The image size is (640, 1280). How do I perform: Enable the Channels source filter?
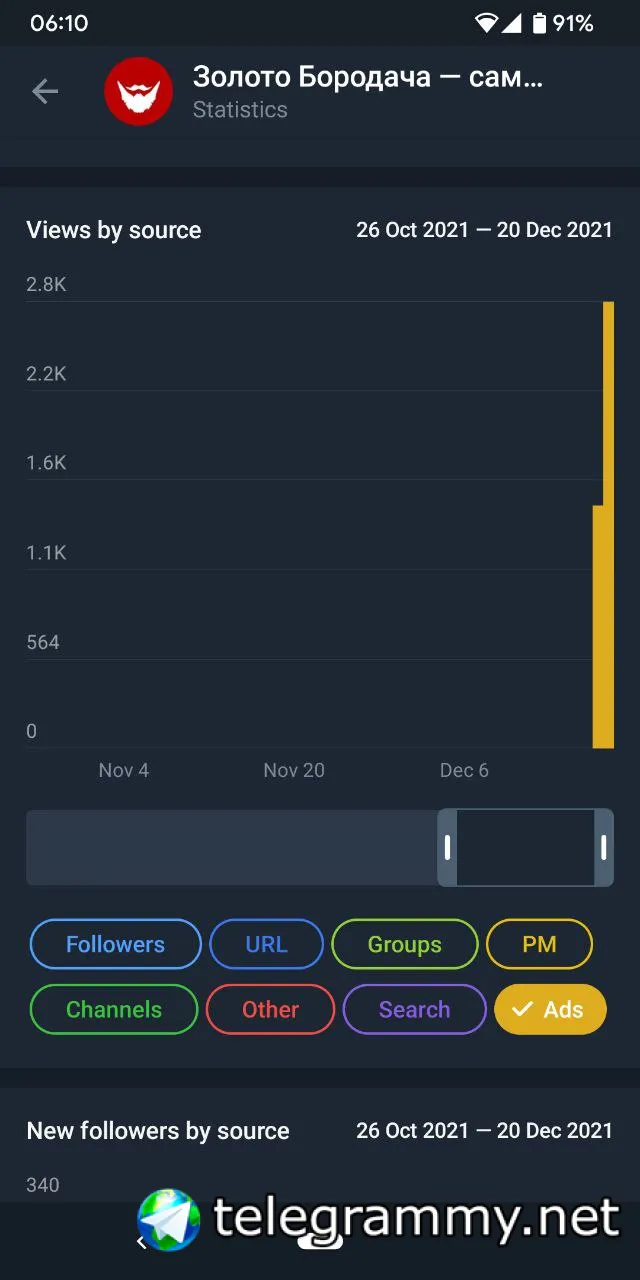114,1010
